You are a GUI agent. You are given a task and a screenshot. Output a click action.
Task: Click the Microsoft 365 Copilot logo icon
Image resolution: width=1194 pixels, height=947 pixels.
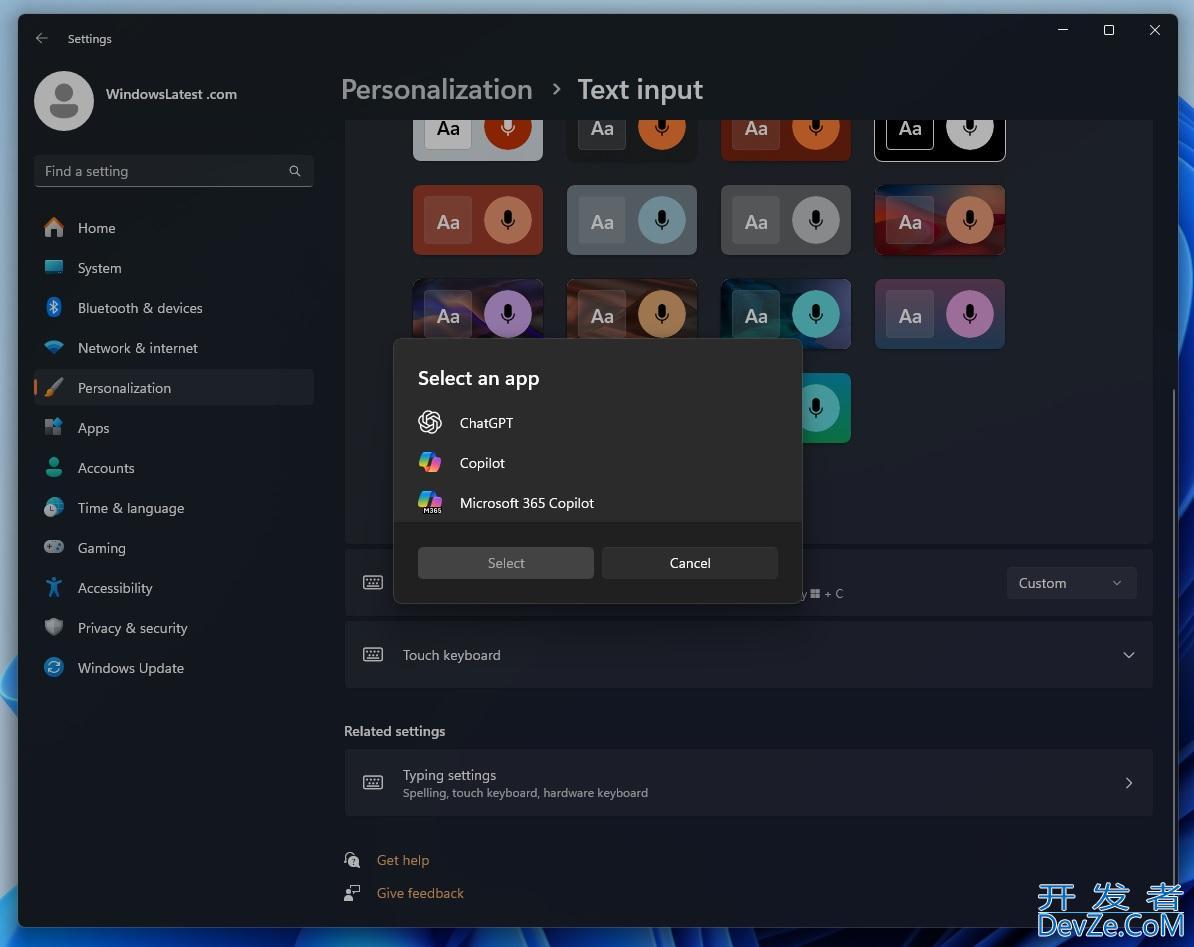[x=430, y=502]
